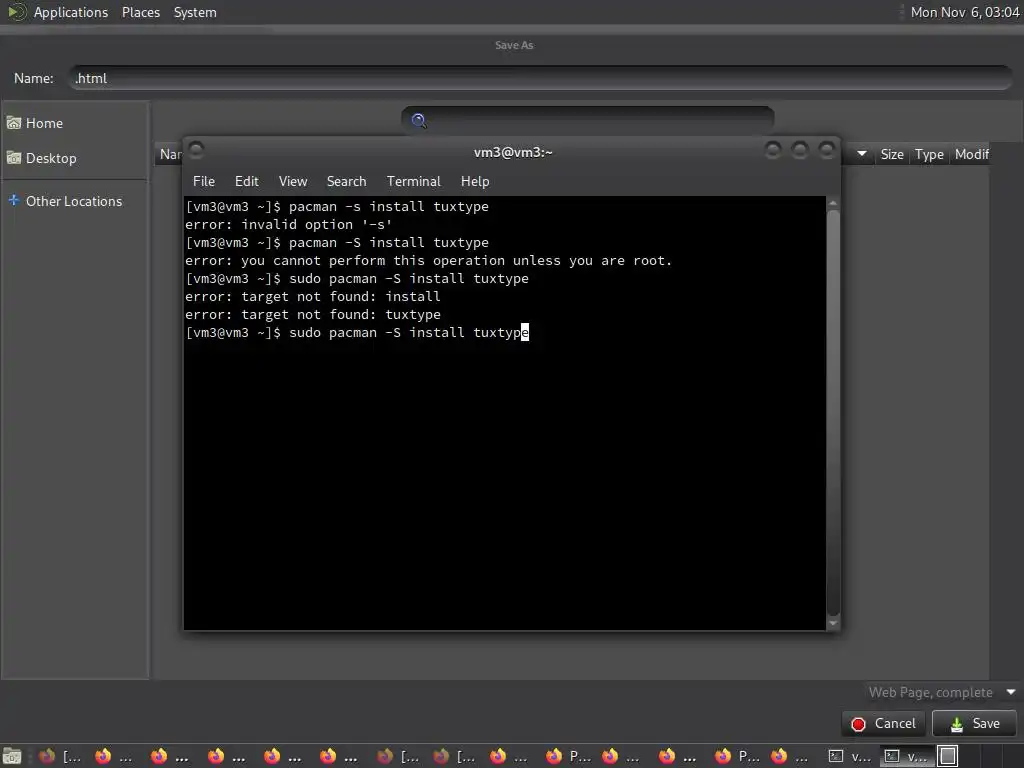Click the terminal window menu button left of the title
The width and height of the screenshot is (1024, 768).
[x=197, y=151]
